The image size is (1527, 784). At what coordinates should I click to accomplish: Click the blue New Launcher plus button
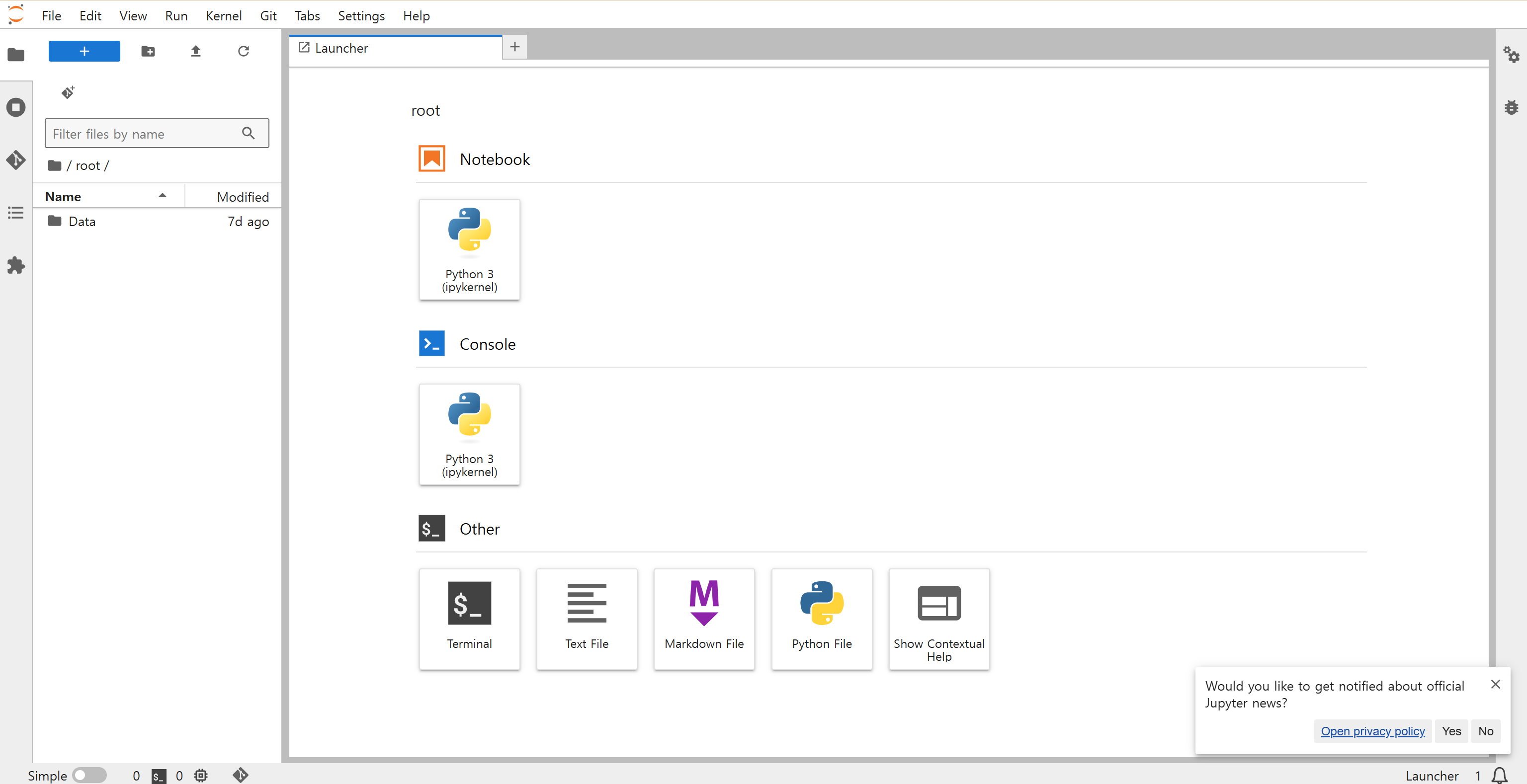pyautogui.click(x=84, y=51)
